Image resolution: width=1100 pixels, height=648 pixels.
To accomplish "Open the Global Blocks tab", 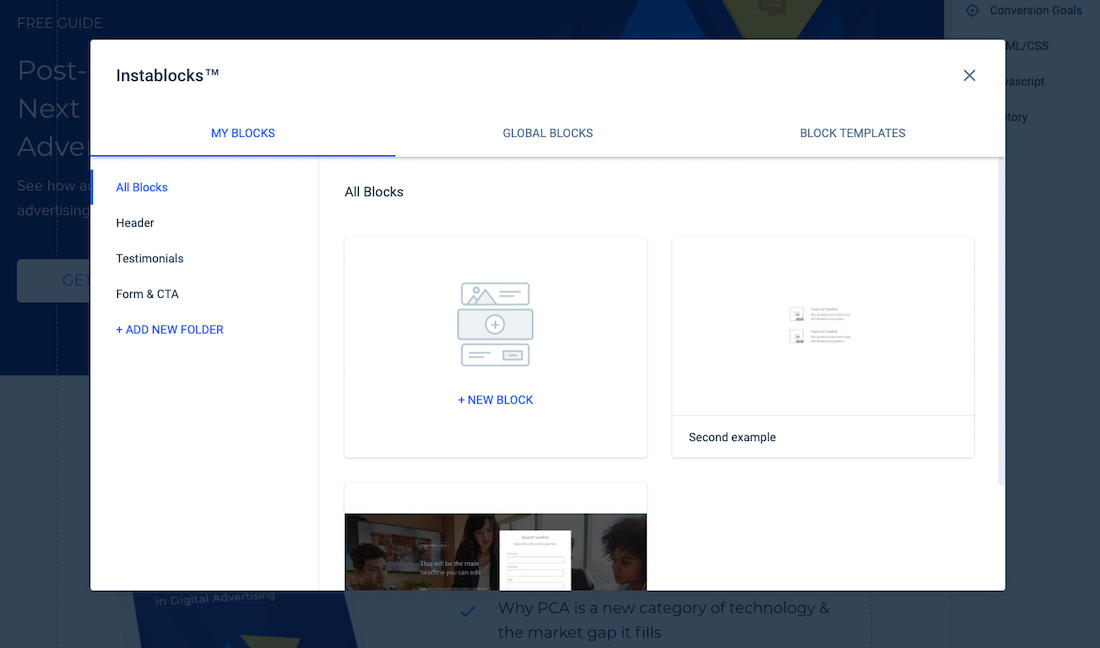I will [x=547, y=133].
